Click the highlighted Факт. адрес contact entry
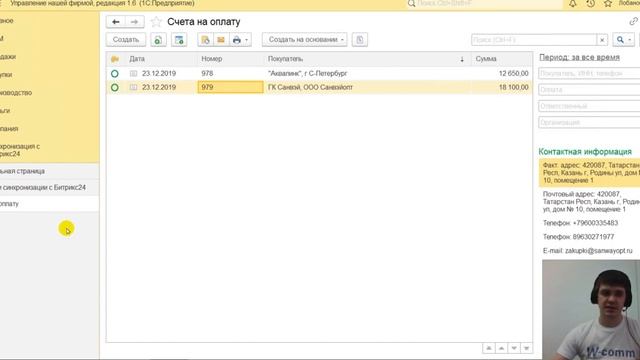The width and height of the screenshot is (640, 360). (589, 173)
